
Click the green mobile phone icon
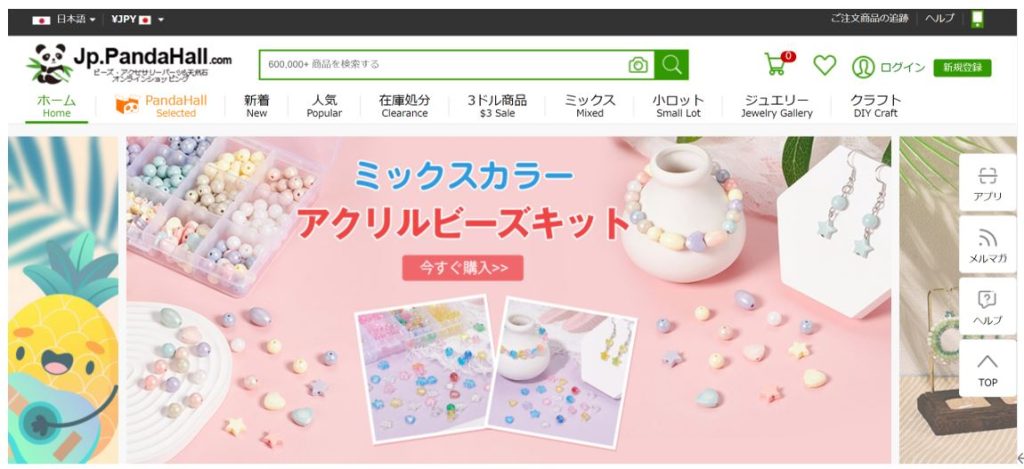977,19
